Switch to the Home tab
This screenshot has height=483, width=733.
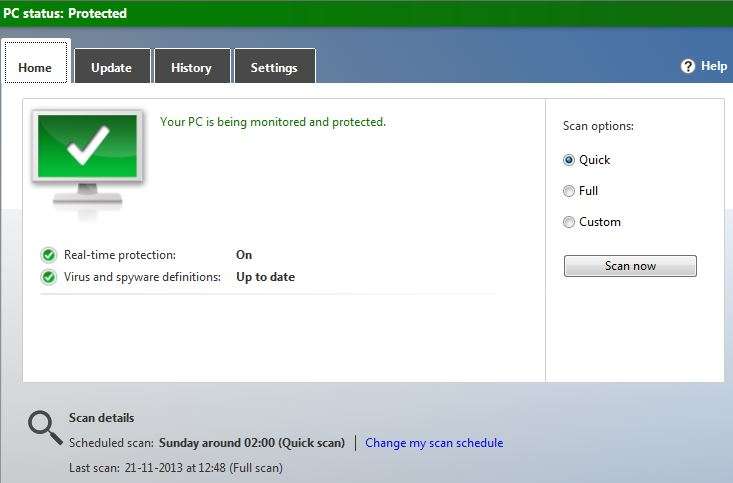36,62
